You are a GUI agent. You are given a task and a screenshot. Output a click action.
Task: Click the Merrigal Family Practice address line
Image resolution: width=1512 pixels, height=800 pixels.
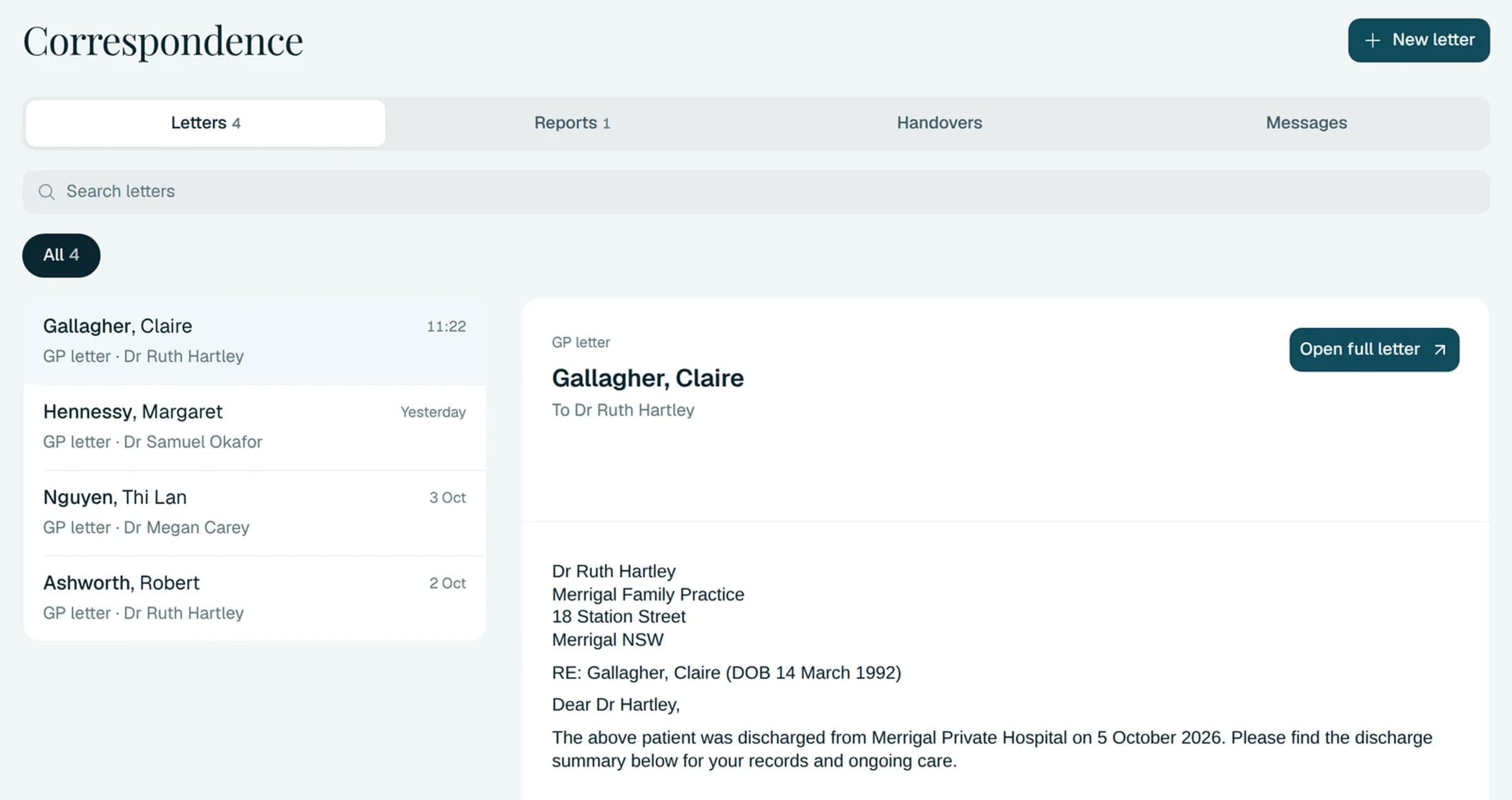pyautogui.click(x=648, y=594)
